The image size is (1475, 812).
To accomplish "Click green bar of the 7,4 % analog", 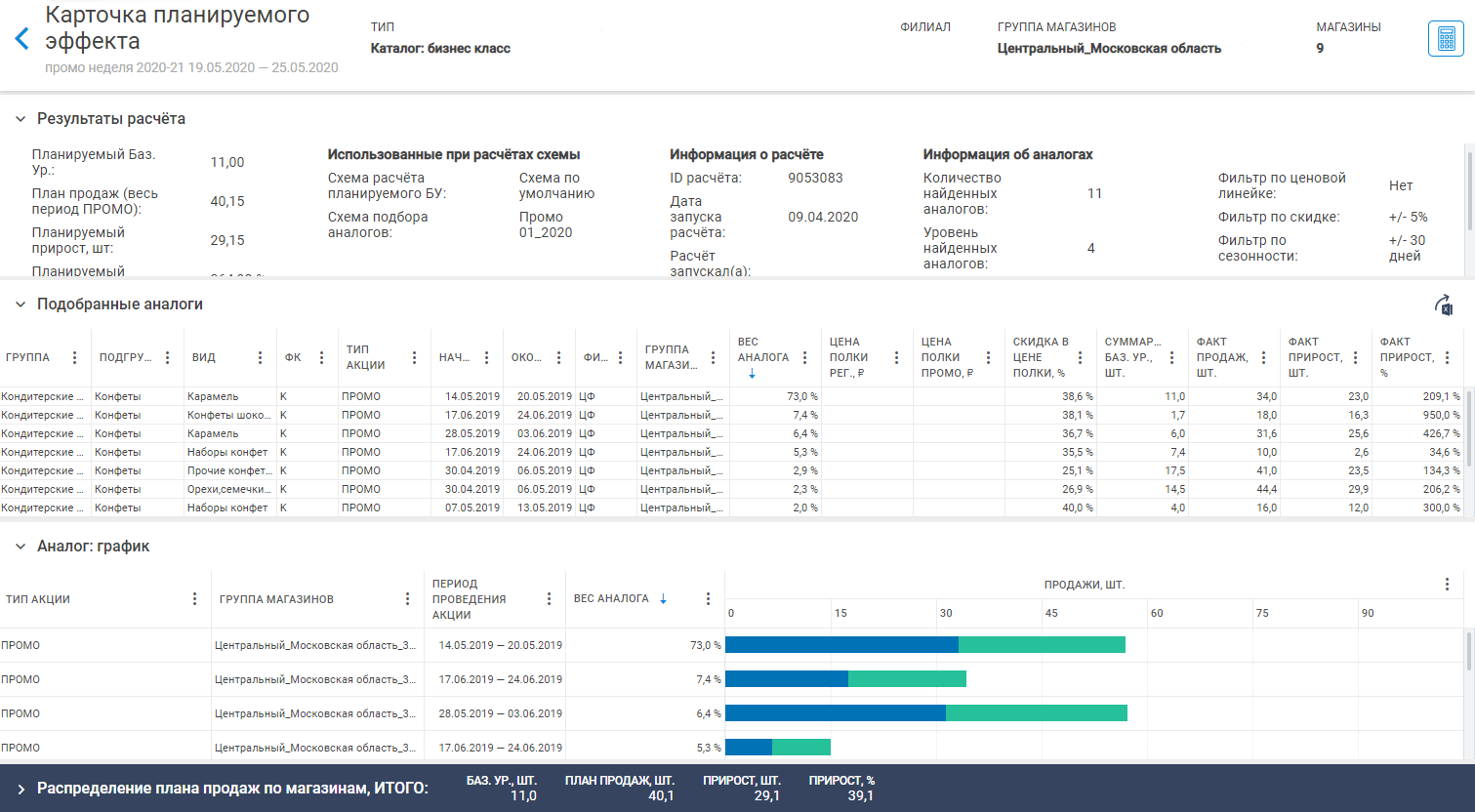I will coord(907,679).
